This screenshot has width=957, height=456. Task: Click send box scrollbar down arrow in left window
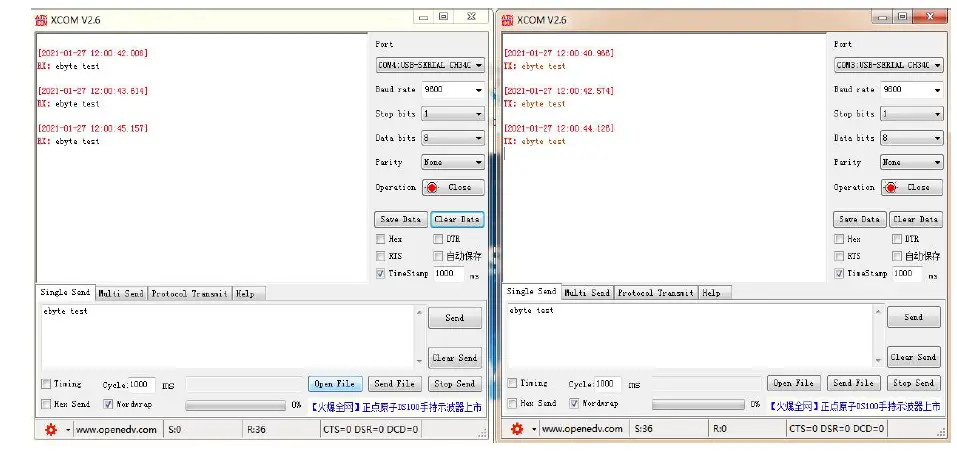[419, 361]
